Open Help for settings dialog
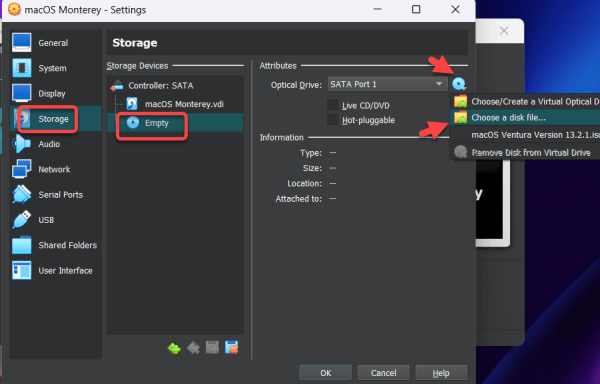The height and width of the screenshot is (384, 600). pos(441,373)
